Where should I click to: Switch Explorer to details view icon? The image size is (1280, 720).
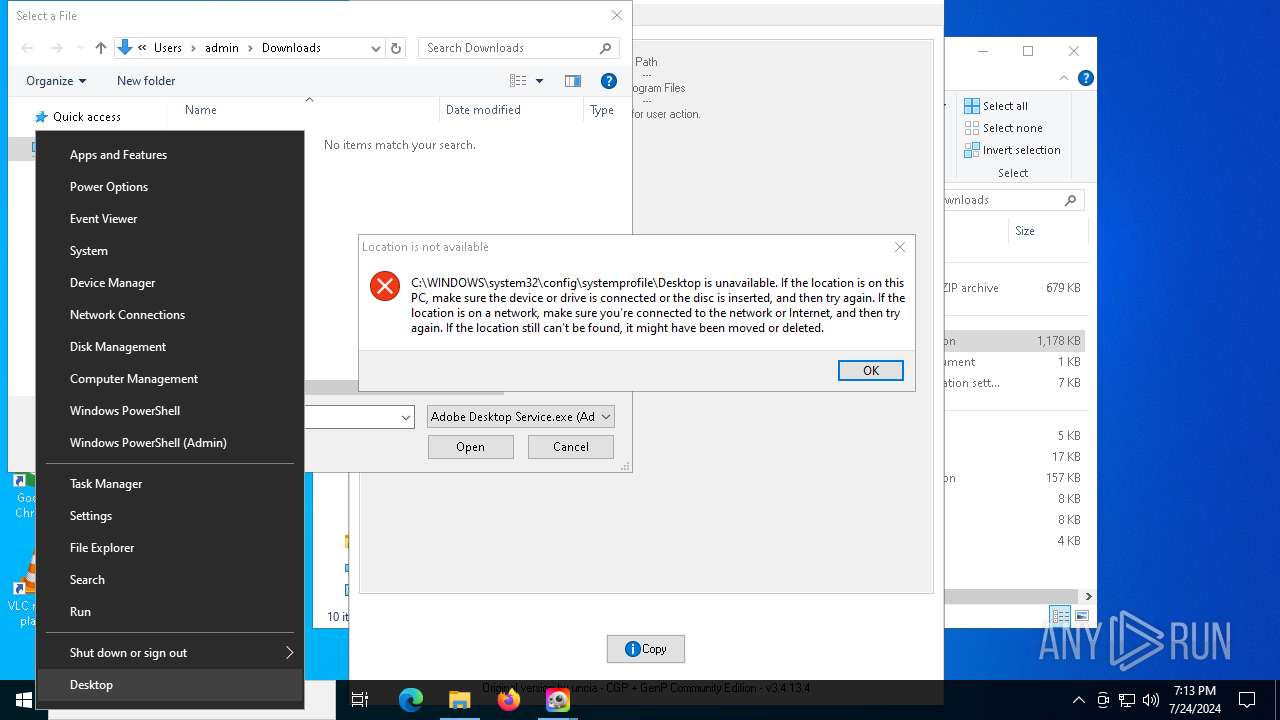tap(1060, 616)
